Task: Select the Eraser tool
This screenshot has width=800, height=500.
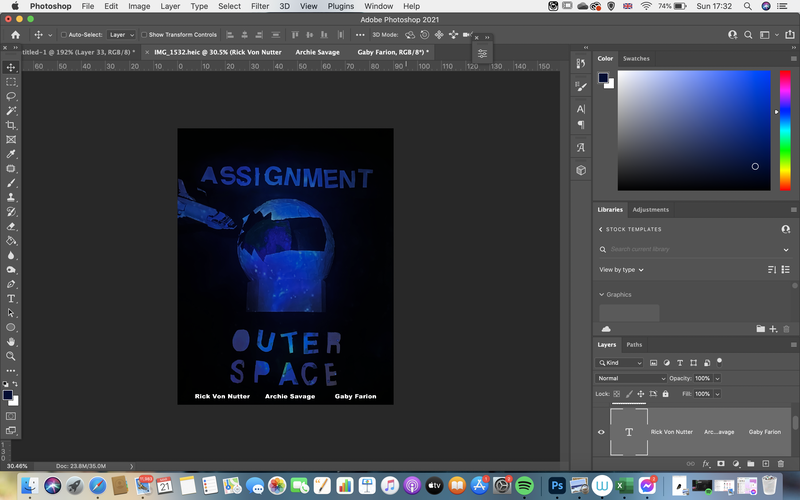Action: click(x=11, y=227)
